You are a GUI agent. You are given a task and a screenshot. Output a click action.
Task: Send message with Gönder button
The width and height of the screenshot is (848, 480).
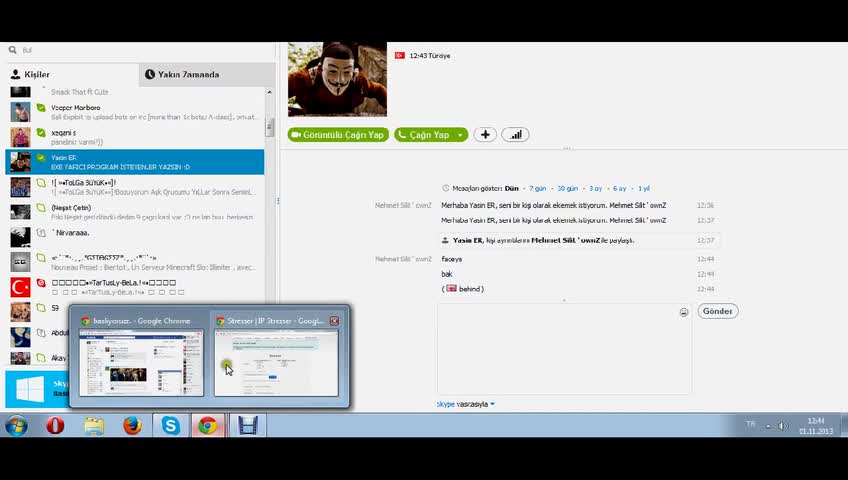pyautogui.click(x=718, y=311)
